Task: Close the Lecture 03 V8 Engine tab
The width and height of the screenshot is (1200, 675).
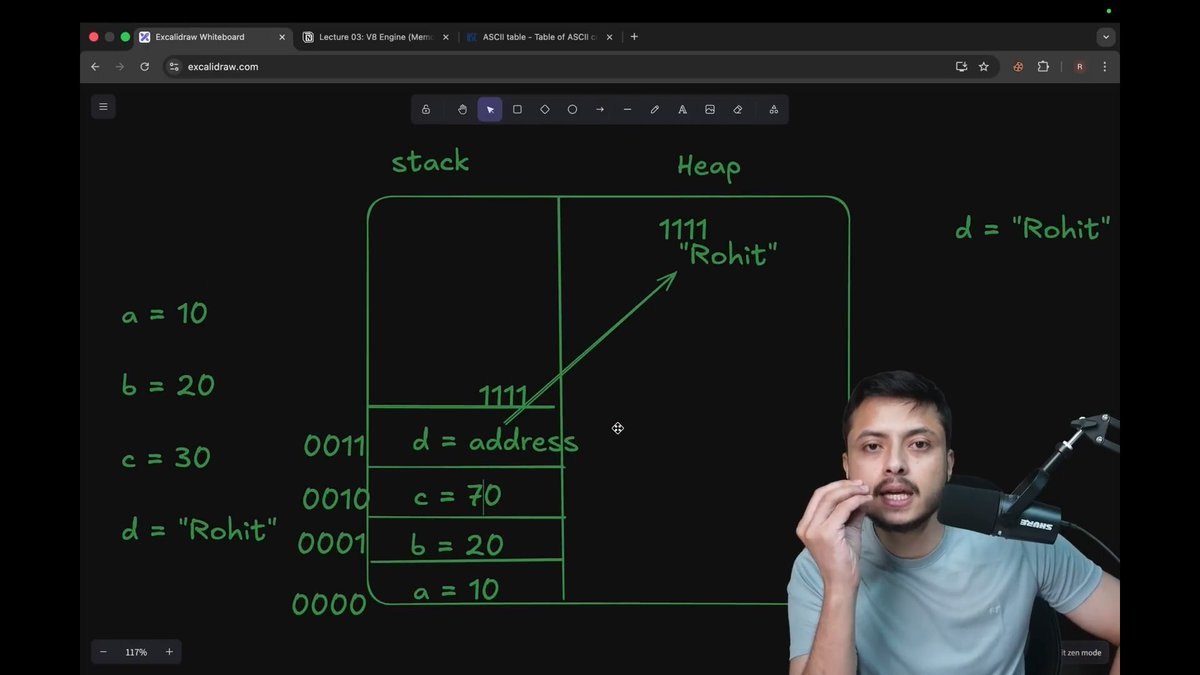Action: pos(445,37)
